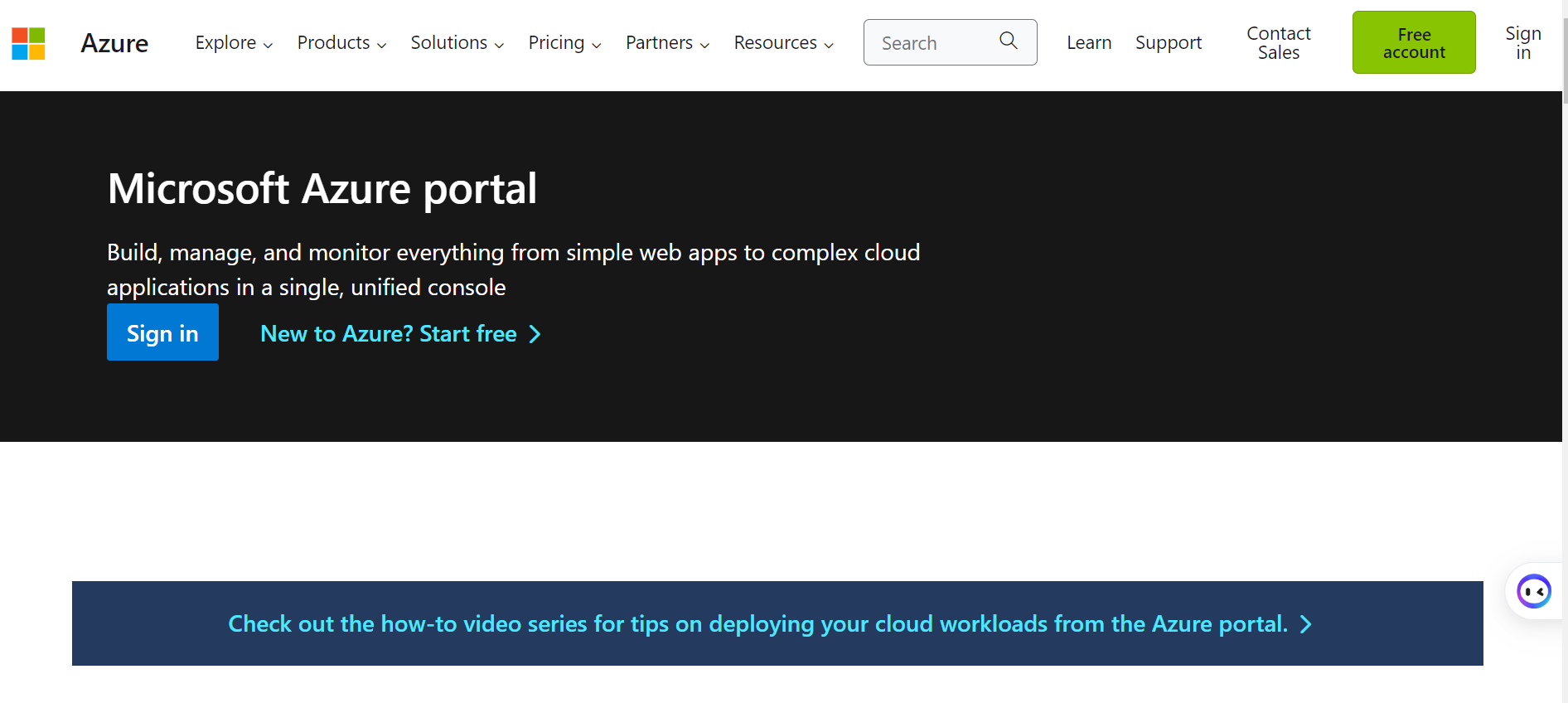Click Sign in in the top navigation
Viewport: 1568px width, 703px height.
pos(1523,43)
